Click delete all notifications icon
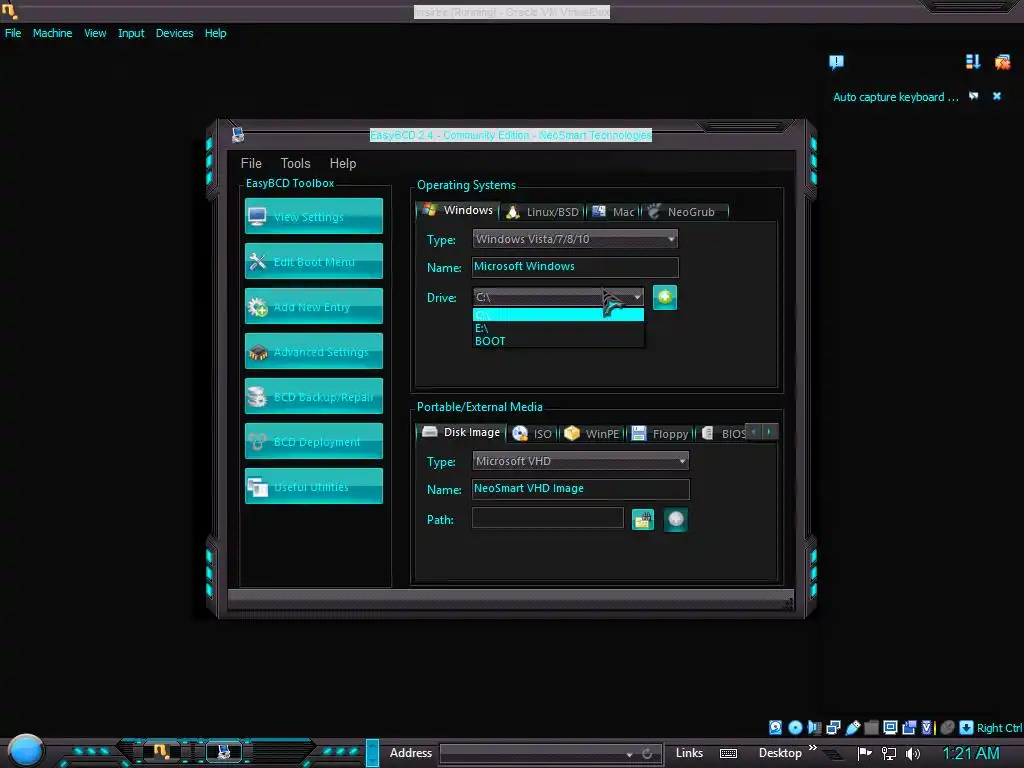This screenshot has height=768, width=1024. [x=1002, y=62]
